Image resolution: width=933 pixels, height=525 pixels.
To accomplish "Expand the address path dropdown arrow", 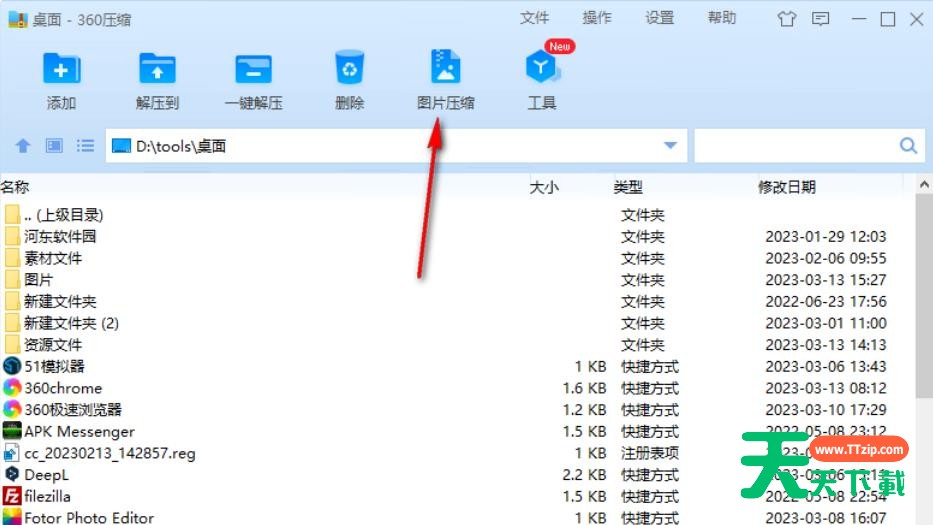I will coord(670,146).
